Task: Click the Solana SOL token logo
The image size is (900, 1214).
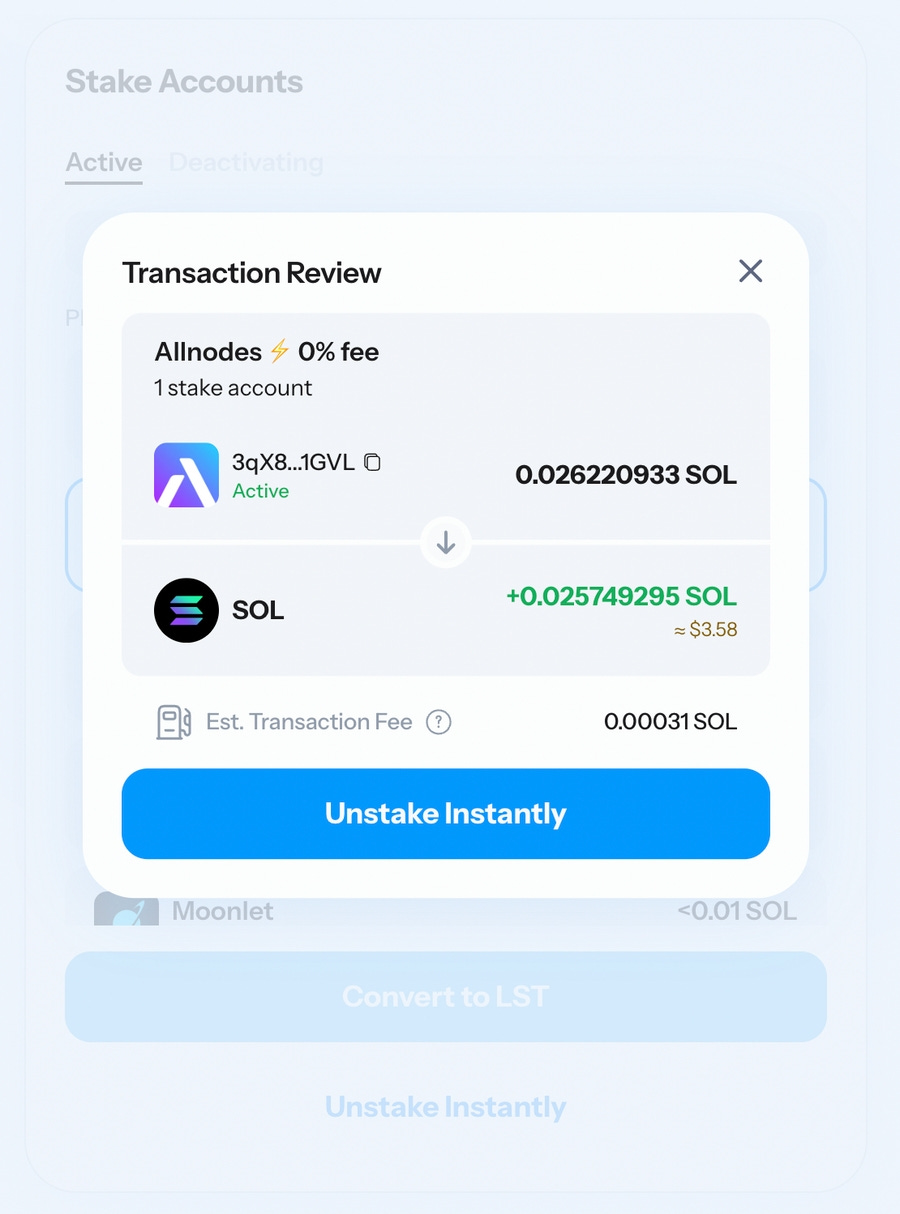Action: tap(186, 610)
